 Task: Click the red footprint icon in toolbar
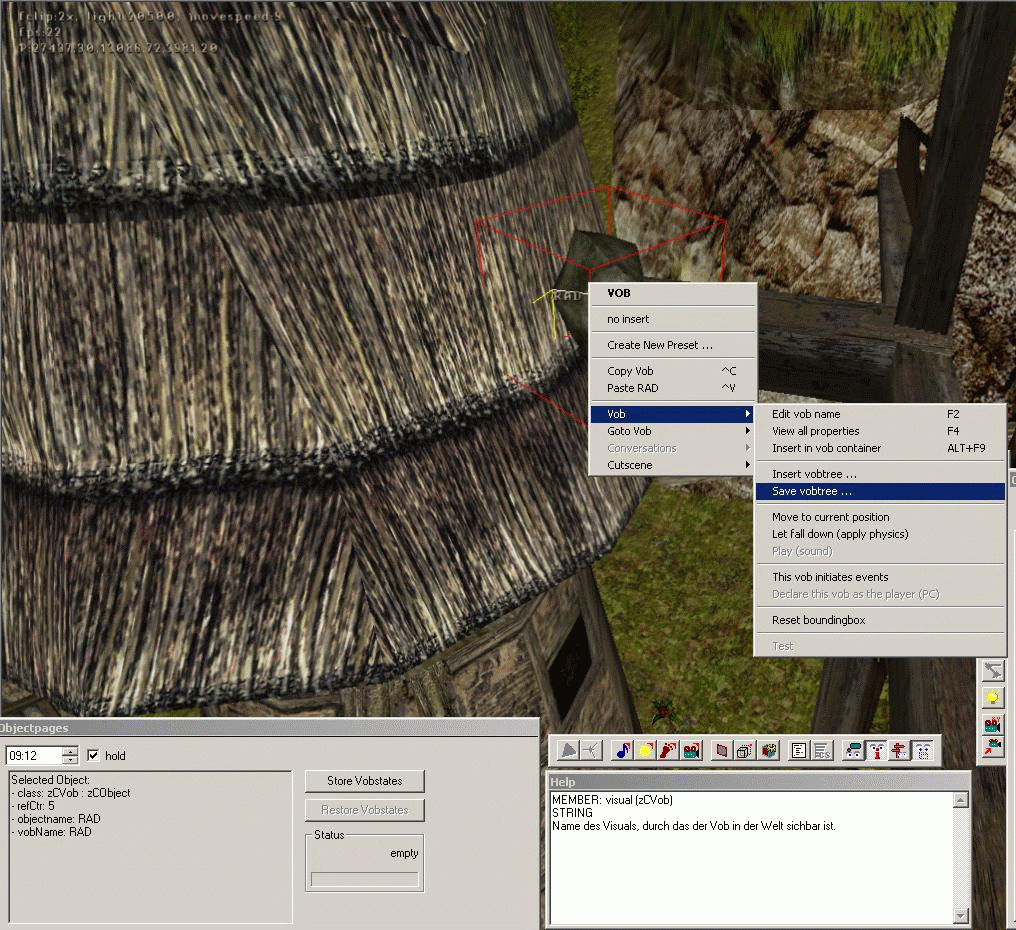click(668, 750)
